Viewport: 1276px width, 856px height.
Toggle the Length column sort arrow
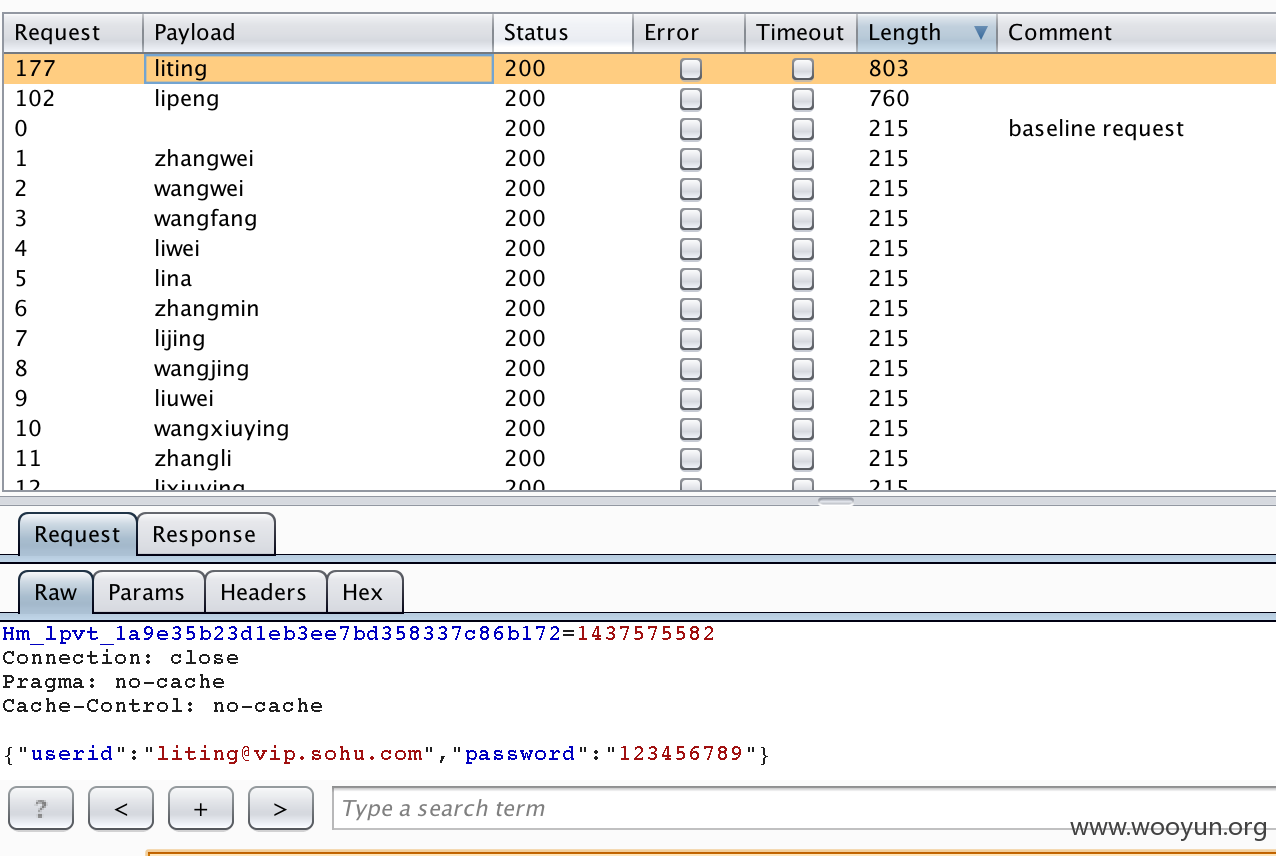pyautogui.click(x=981, y=33)
